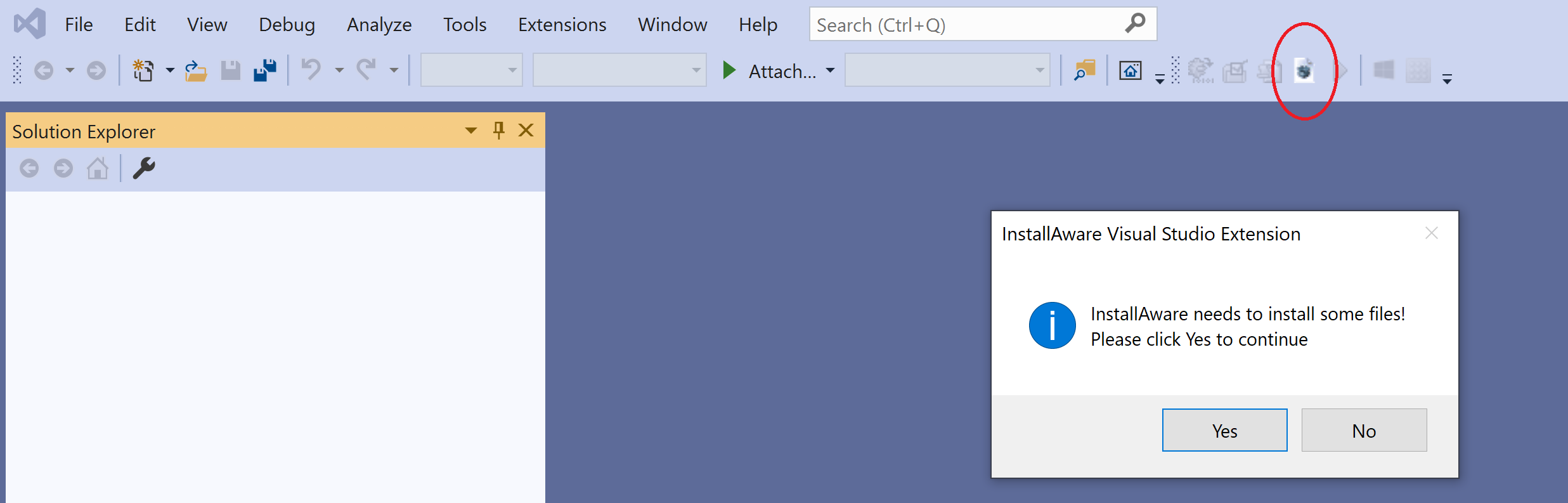The image size is (1568, 503).
Task: Click the Visual Studio logo icon
Action: point(30,24)
